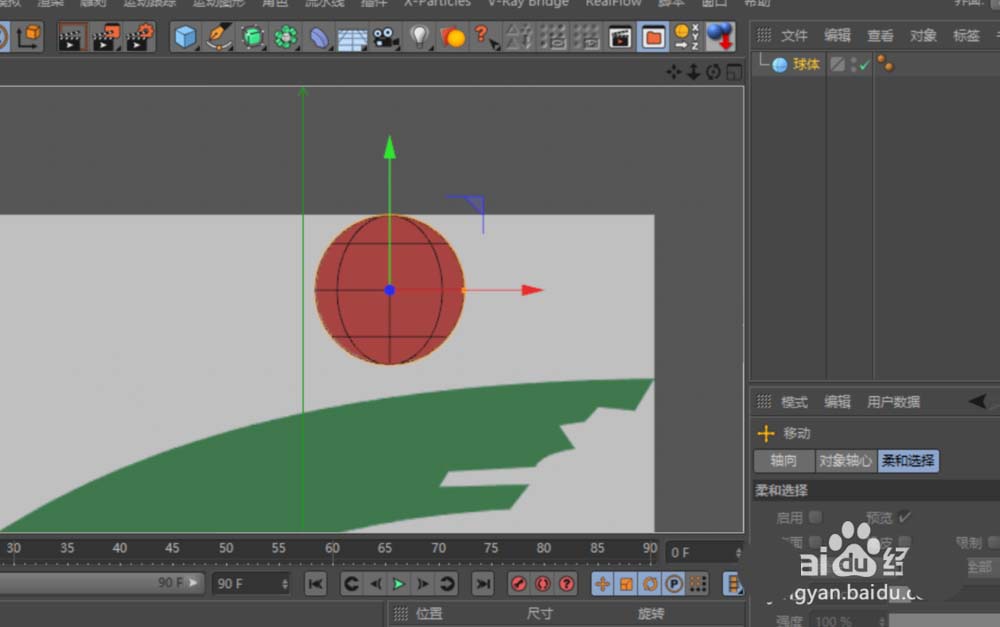Open the Camera object icon
This screenshot has width=1000, height=627.
384,38
